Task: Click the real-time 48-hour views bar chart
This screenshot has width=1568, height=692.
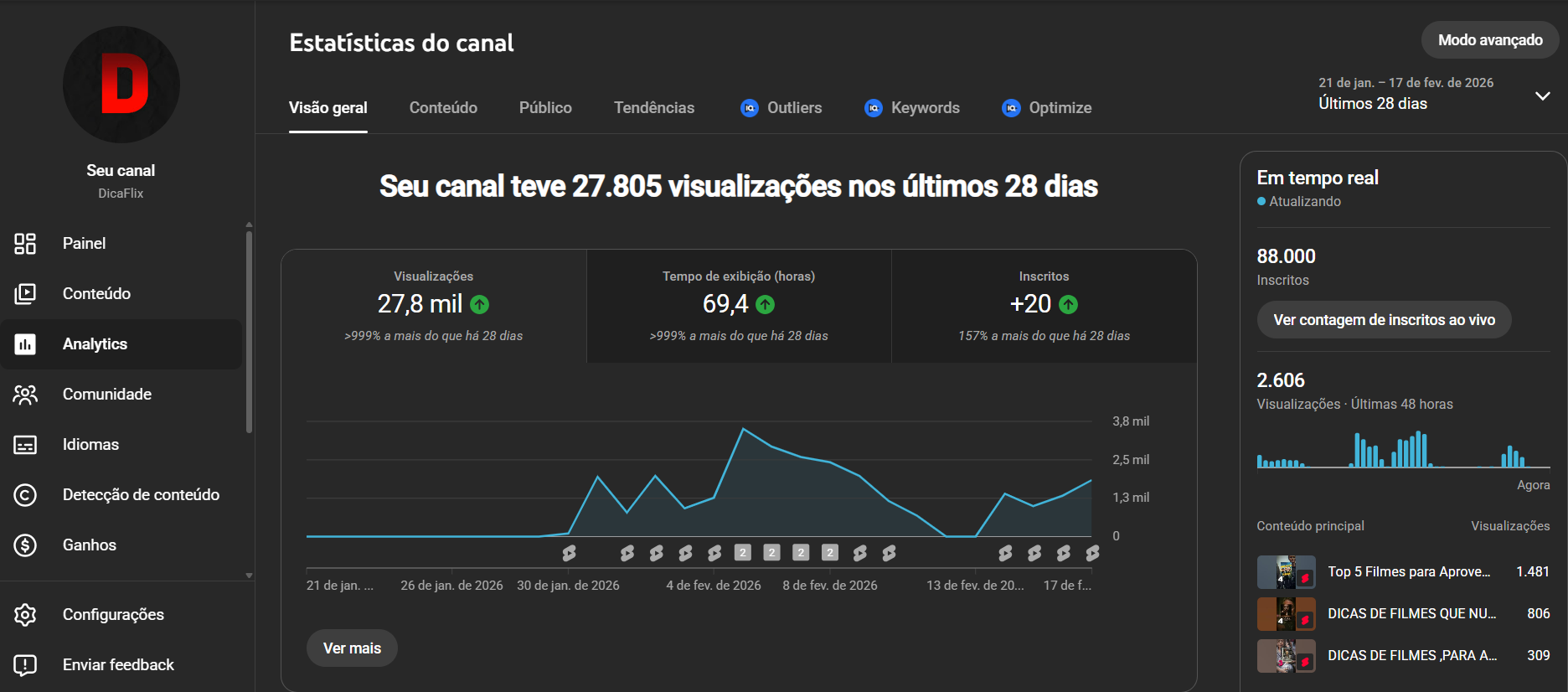Action: point(1404,449)
